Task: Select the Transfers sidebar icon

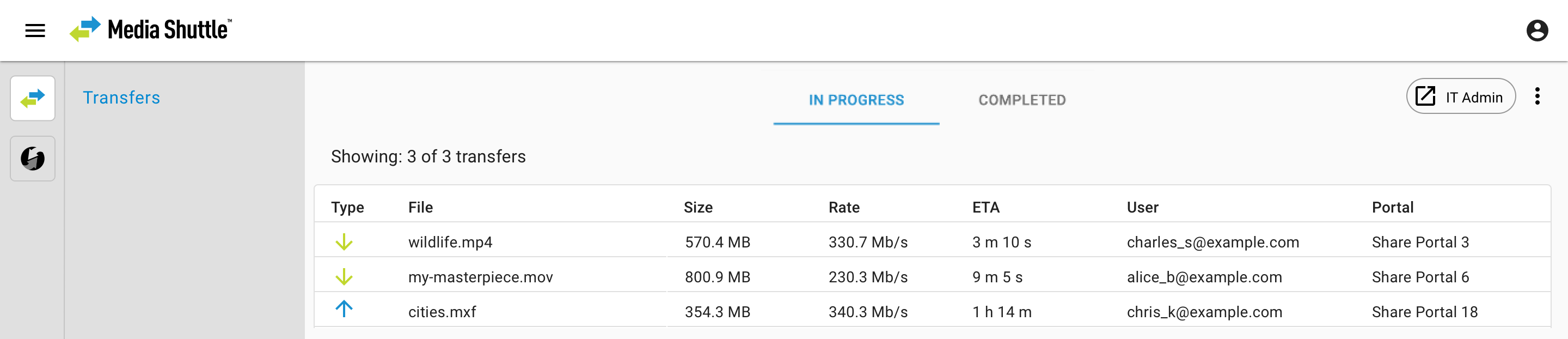Action: pyautogui.click(x=33, y=98)
